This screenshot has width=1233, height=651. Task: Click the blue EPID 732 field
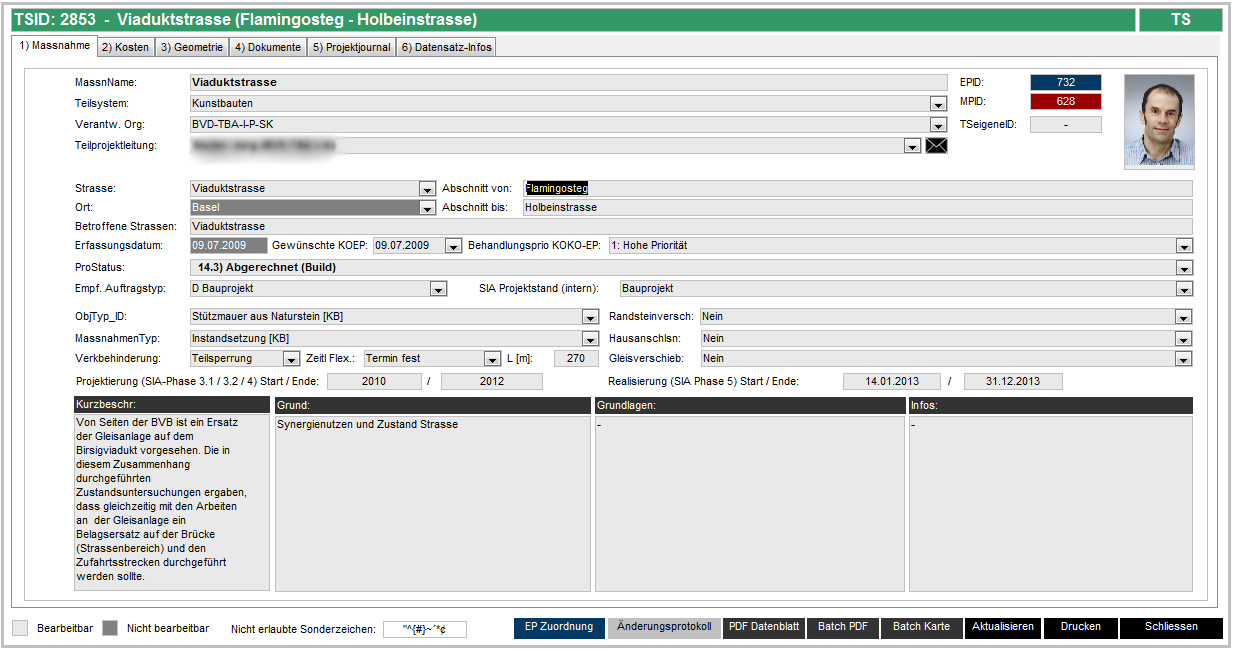1065,83
